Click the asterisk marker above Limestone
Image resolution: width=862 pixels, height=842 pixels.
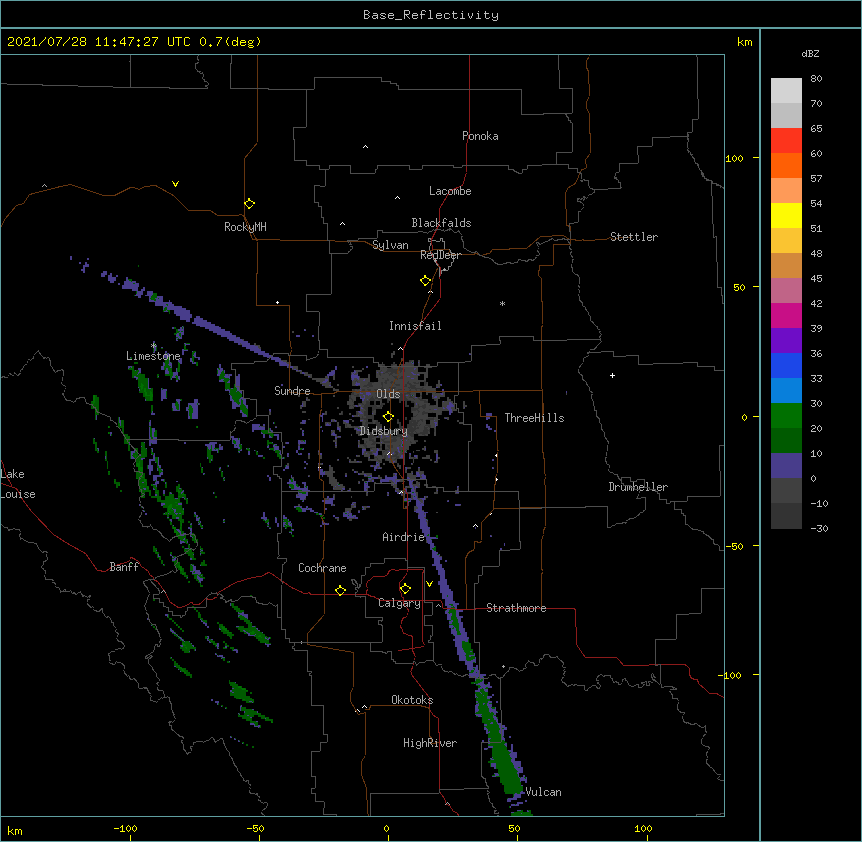click(x=153, y=346)
